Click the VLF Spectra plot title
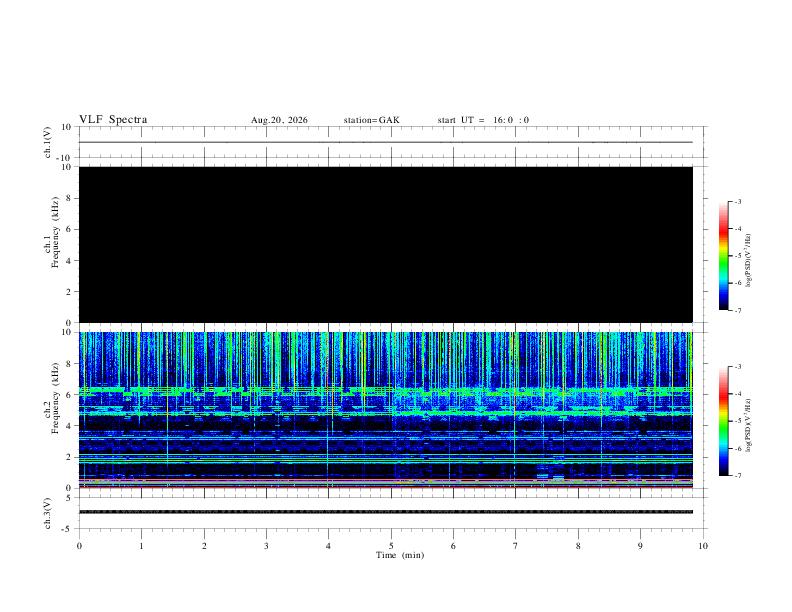 point(113,120)
